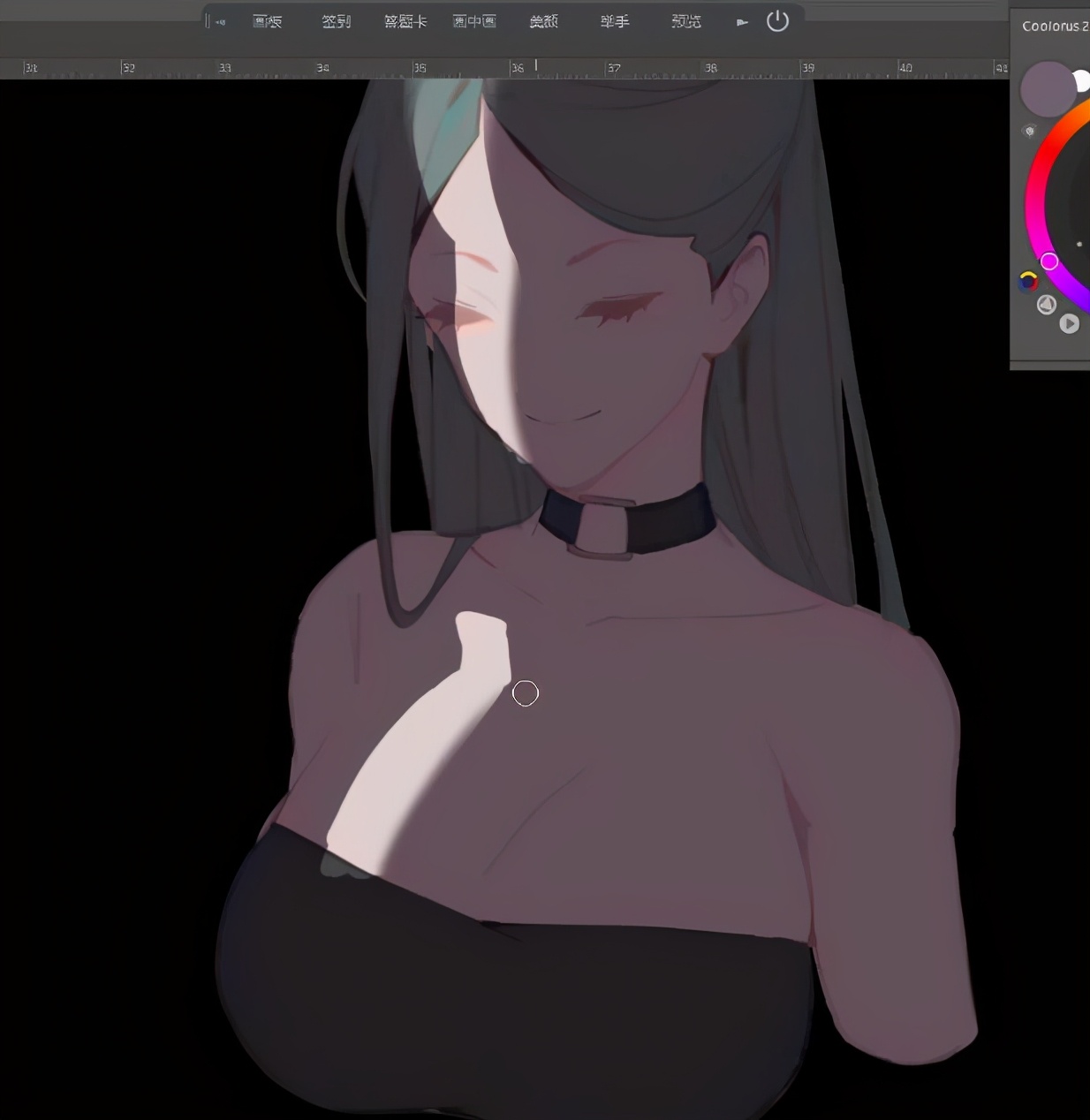The width and height of the screenshot is (1090, 1120).
Task: Click the 画板 toolbar item
Action: (267, 21)
